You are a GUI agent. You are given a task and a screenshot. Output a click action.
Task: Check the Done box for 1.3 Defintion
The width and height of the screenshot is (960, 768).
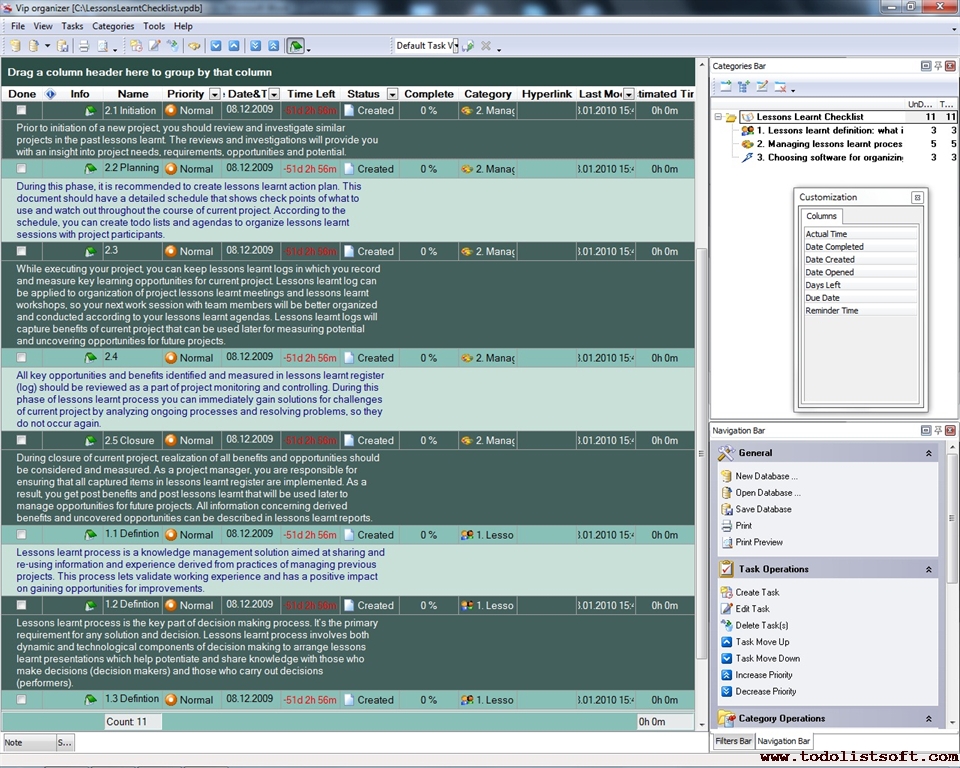(21, 699)
